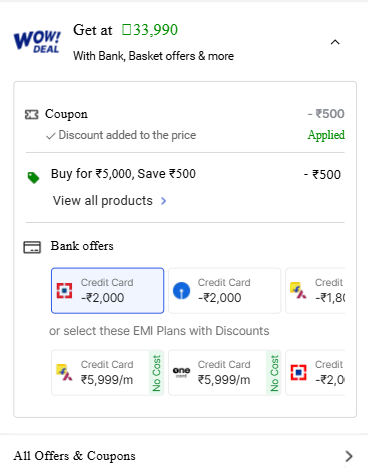
Task: Click the WOW! Deal logo
Action: [x=37, y=42]
